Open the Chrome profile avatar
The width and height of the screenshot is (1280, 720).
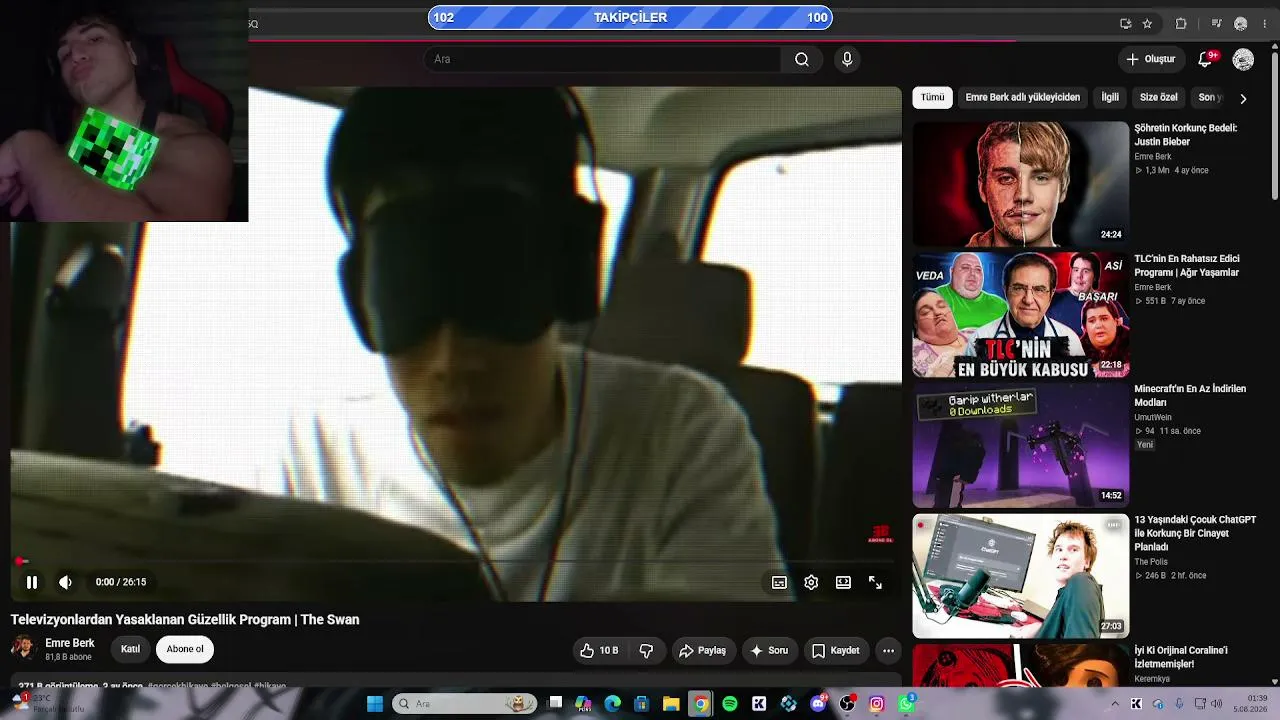[1241, 24]
